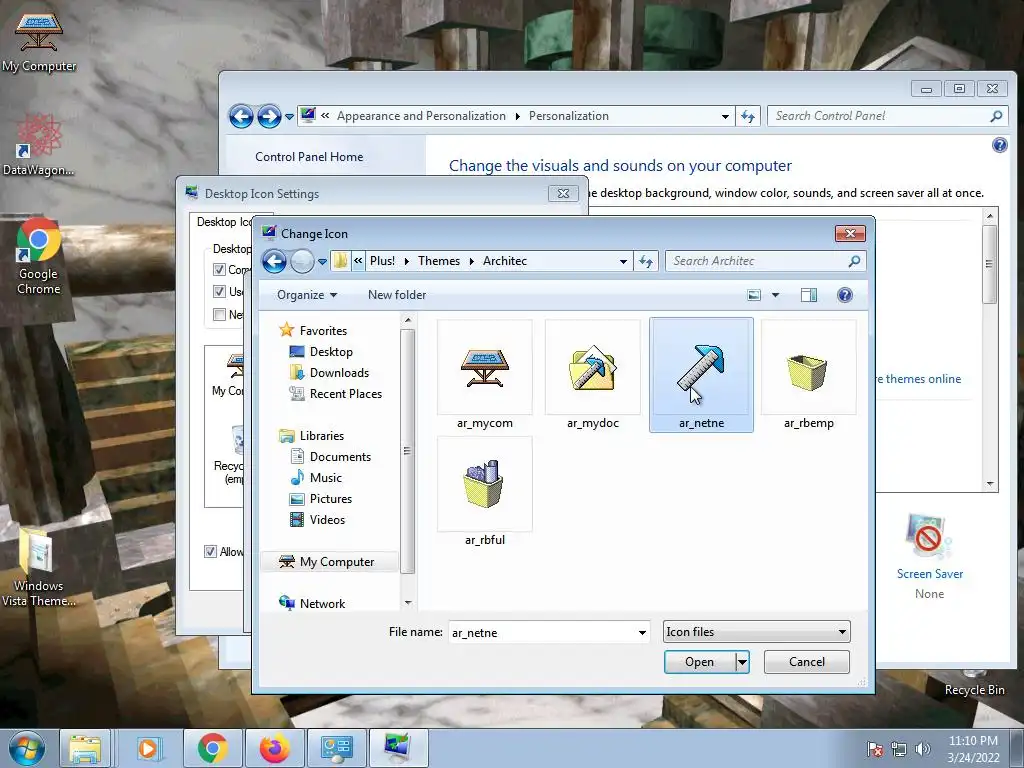Open the Organize menu
Image resolution: width=1024 pixels, height=768 pixels.
[x=307, y=295]
